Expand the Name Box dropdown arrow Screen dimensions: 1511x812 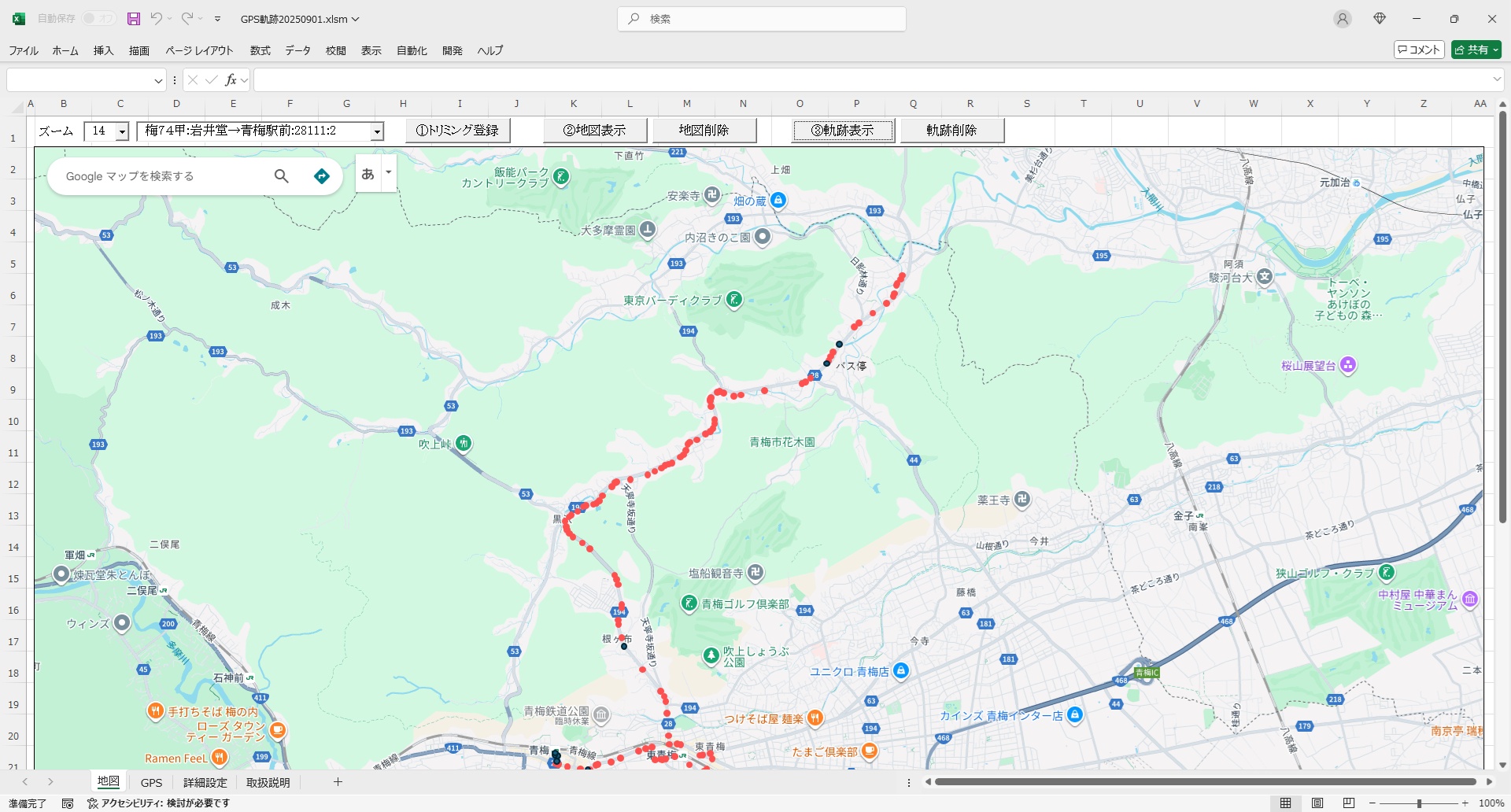(158, 80)
